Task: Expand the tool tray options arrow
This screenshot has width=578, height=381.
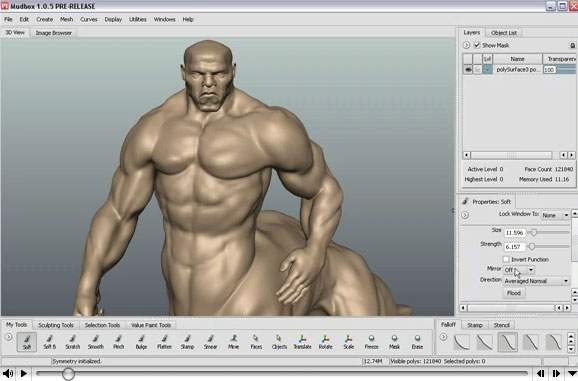Action: [x=8, y=337]
